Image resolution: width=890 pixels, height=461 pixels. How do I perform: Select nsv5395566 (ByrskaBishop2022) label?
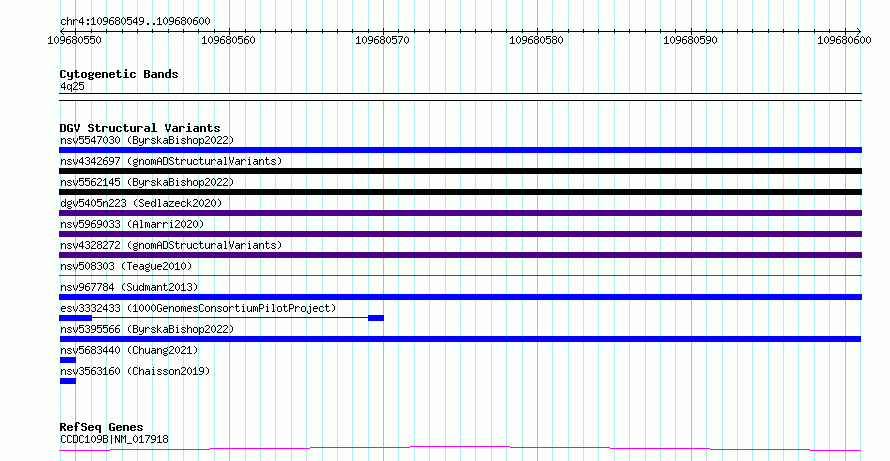click(x=147, y=329)
